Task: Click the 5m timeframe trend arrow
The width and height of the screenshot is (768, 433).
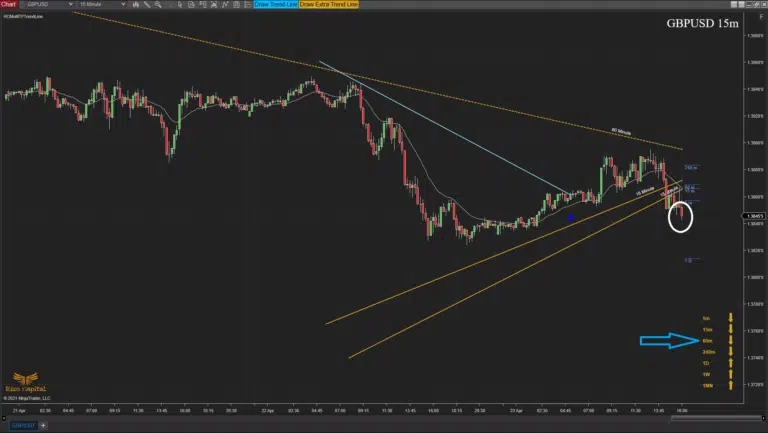Action: [731, 318]
